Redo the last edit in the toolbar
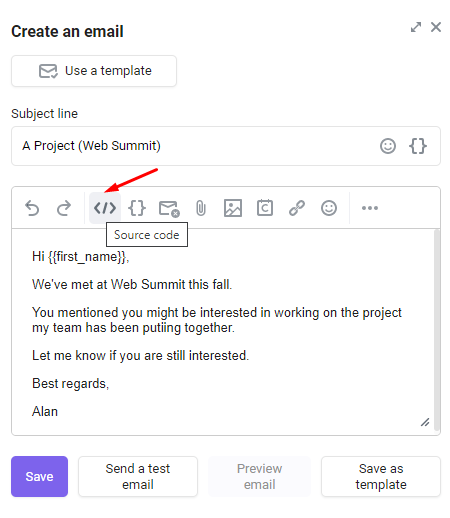This screenshot has width=450, height=518. tap(64, 208)
